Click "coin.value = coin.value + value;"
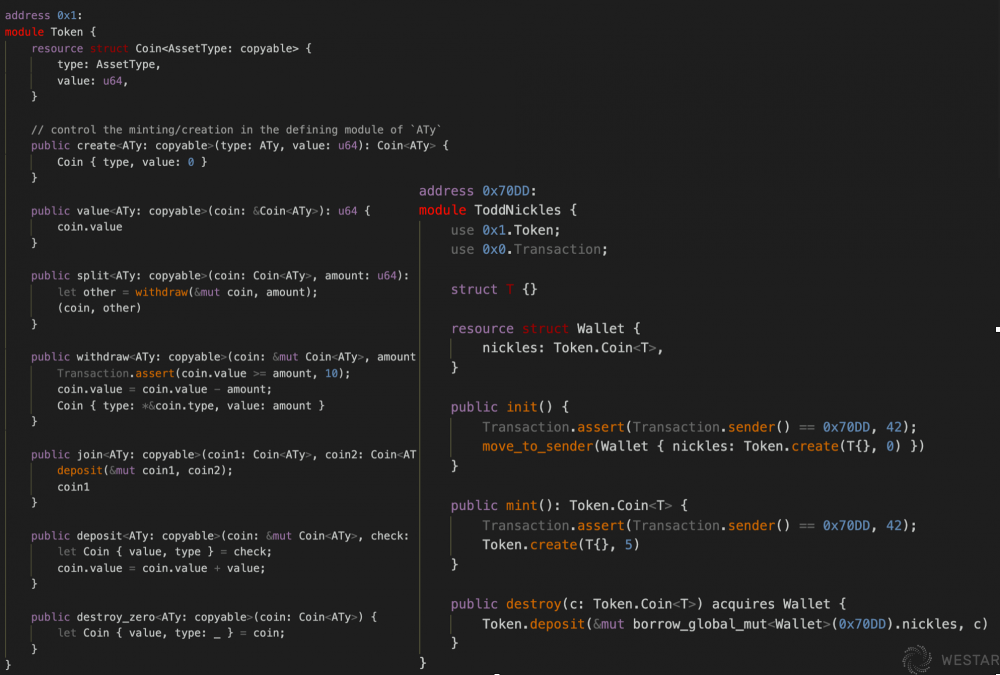This screenshot has width=1000, height=675. click(x=161, y=568)
